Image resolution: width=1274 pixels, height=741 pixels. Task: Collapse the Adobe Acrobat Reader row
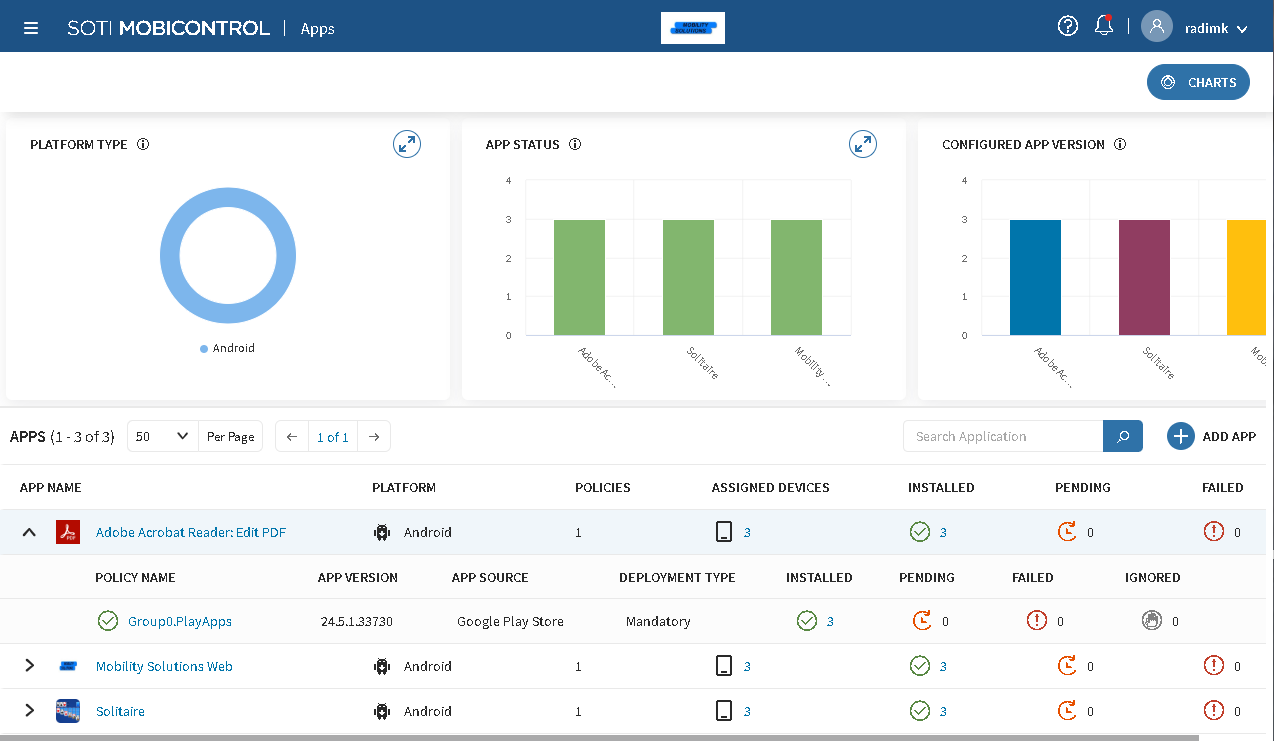click(29, 532)
